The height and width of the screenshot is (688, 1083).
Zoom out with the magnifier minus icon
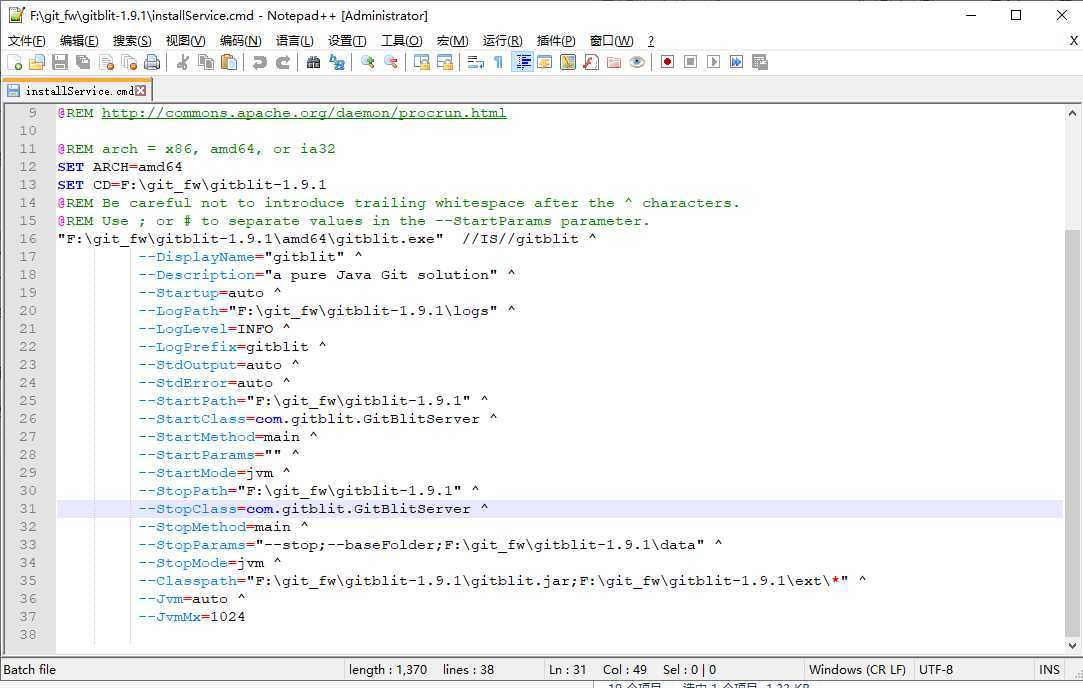tap(390, 62)
